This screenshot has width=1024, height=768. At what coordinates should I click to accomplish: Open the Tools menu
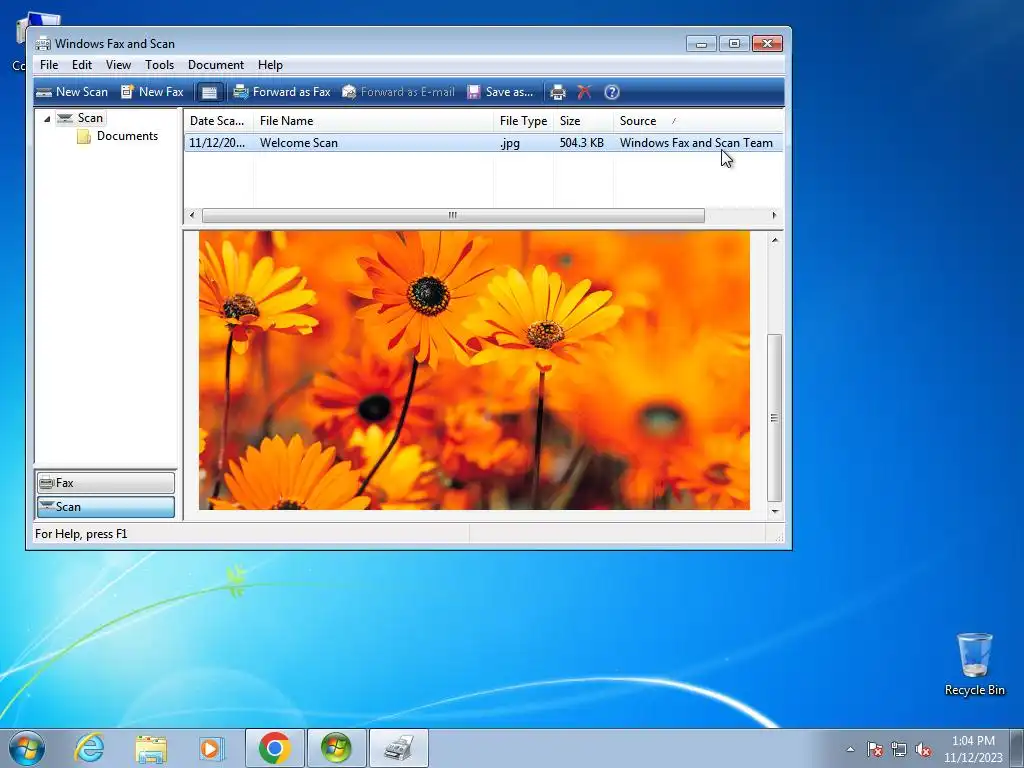[x=159, y=65]
